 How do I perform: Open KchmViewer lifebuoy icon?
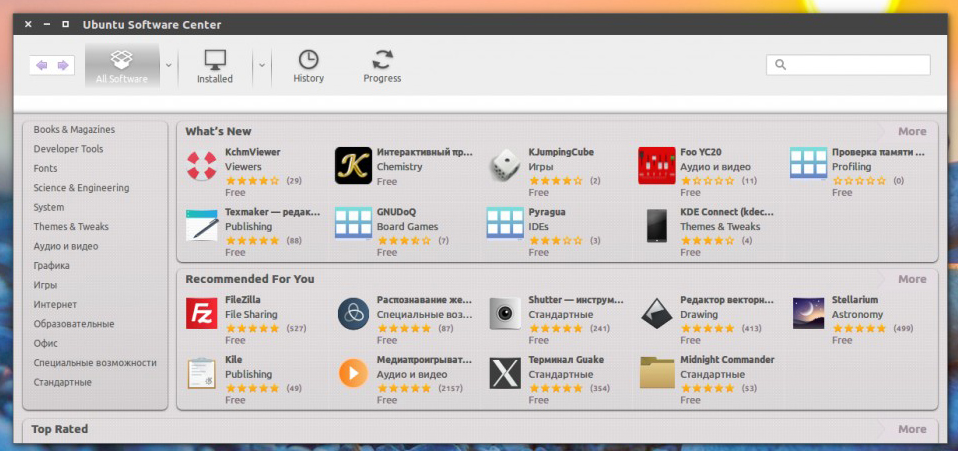coord(202,166)
